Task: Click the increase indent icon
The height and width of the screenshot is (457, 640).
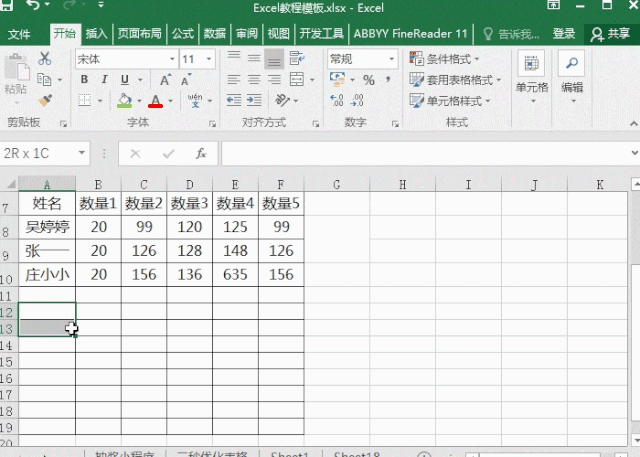Action: [x=254, y=100]
